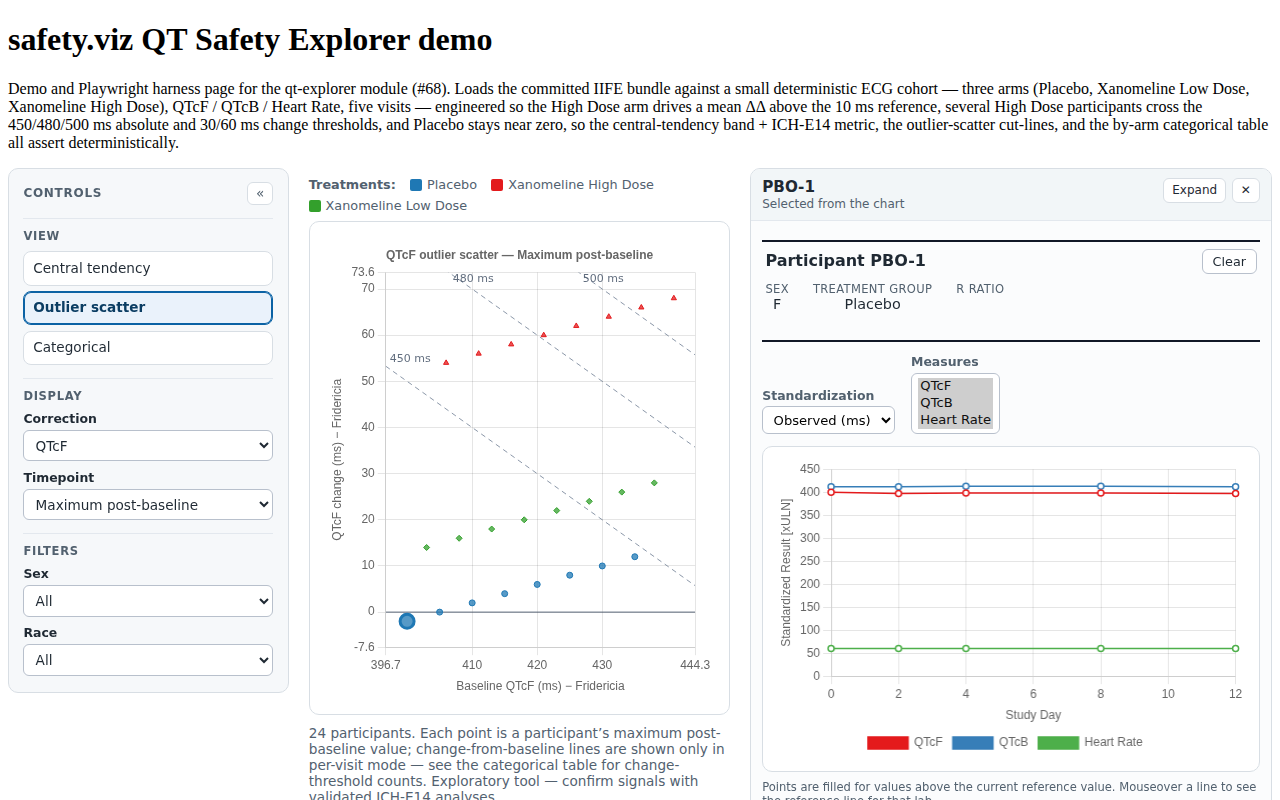Expand the PBO-1 participant panel
This screenshot has width=1280, height=800.
click(1194, 190)
